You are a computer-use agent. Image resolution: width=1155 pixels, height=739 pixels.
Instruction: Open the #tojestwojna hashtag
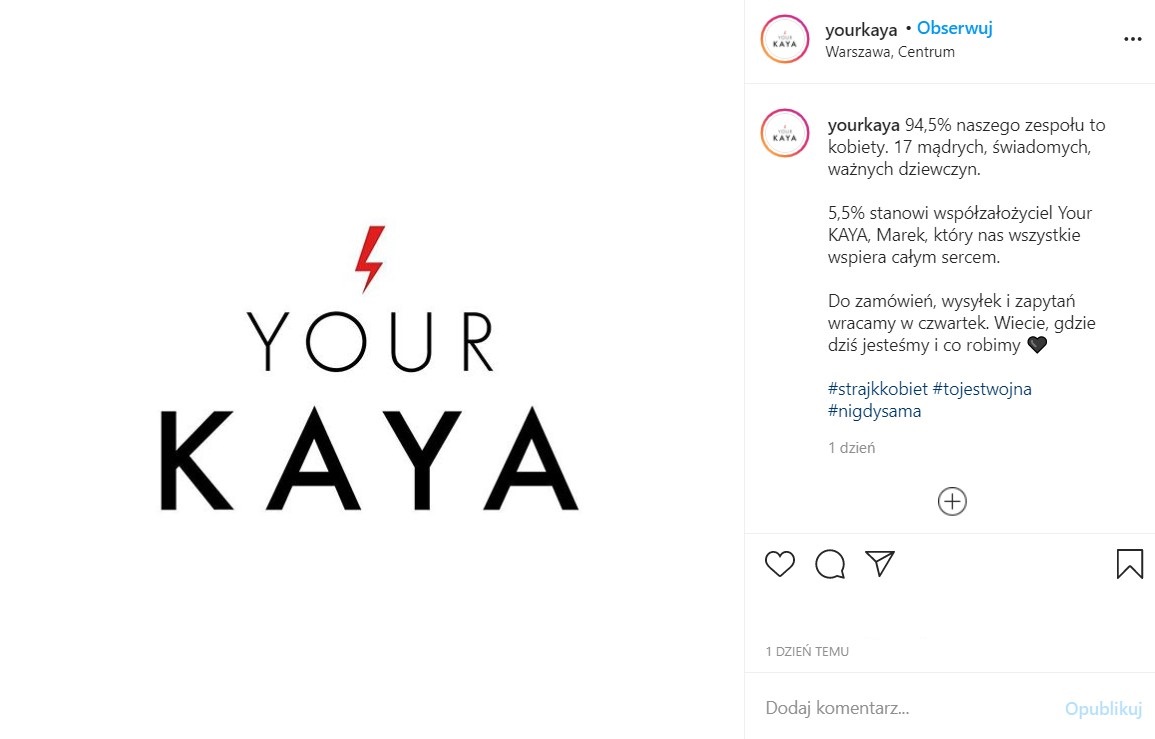[982, 389]
